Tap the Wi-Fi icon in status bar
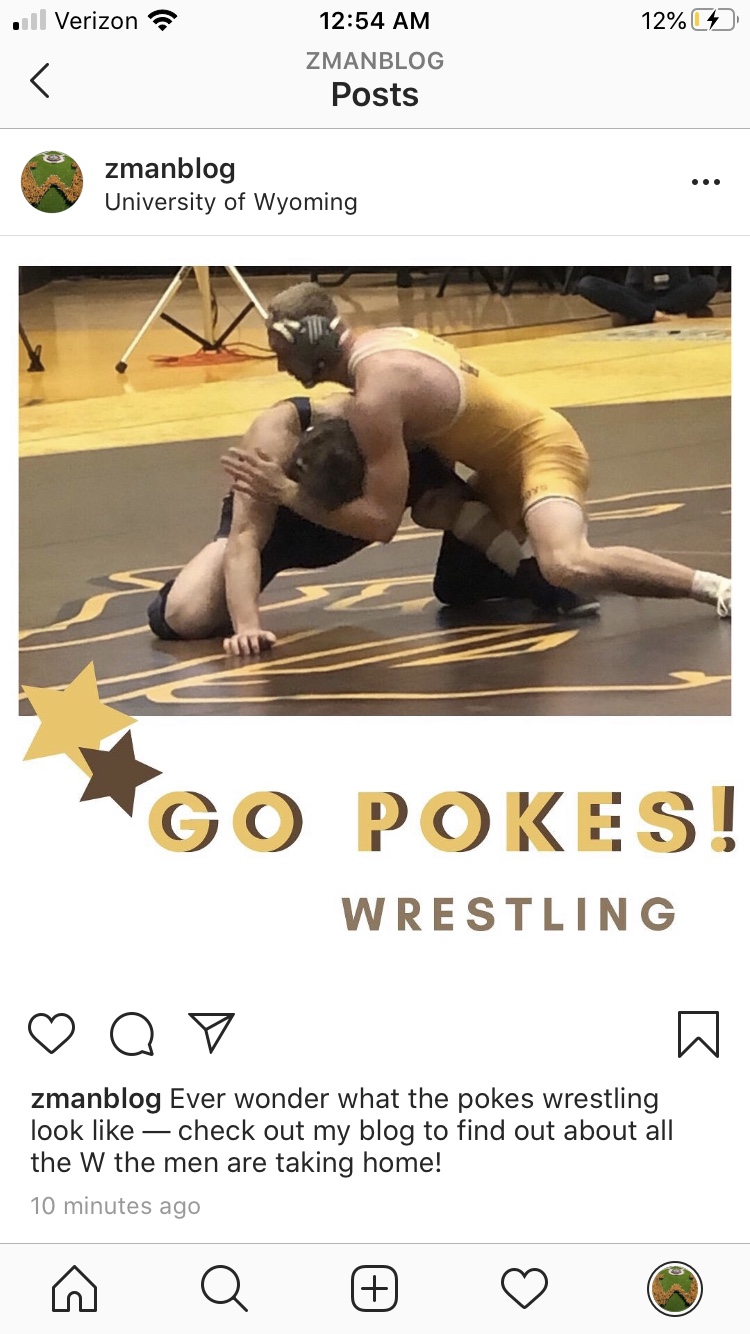The height and width of the screenshot is (1334, 750). click(x=161, y=20)
